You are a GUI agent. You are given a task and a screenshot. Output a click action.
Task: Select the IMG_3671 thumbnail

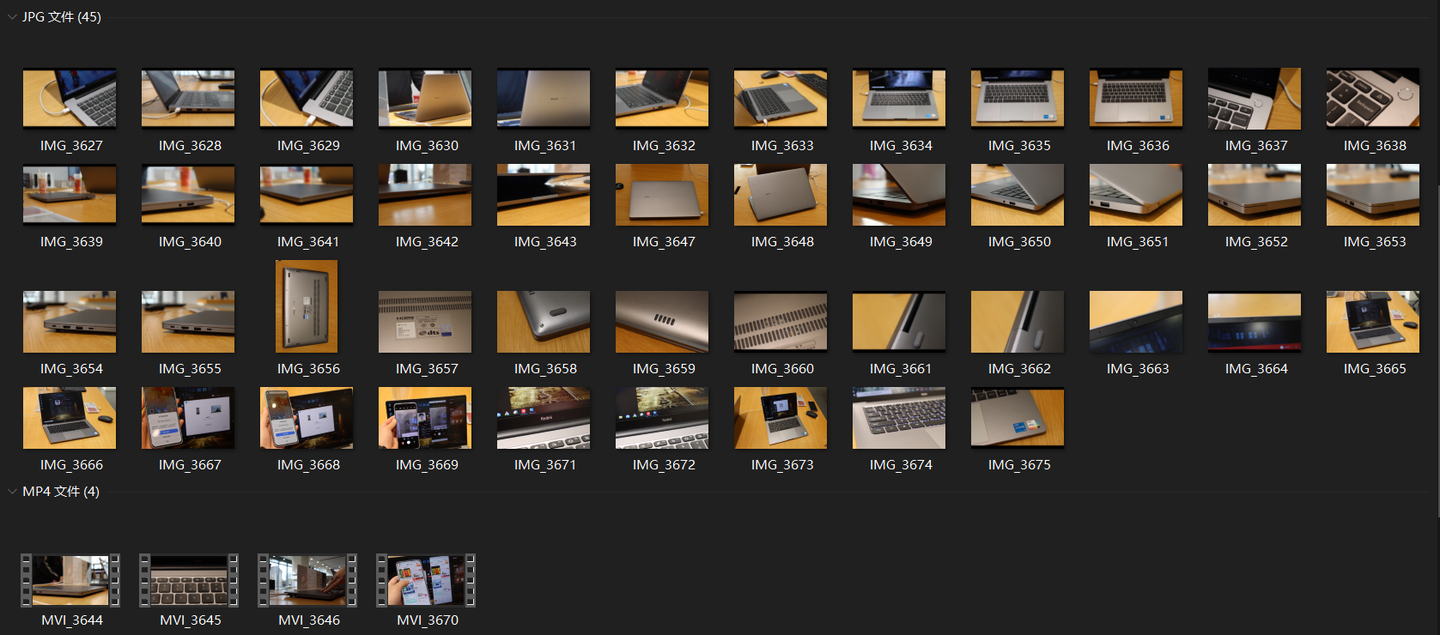[x=544, y=417]
